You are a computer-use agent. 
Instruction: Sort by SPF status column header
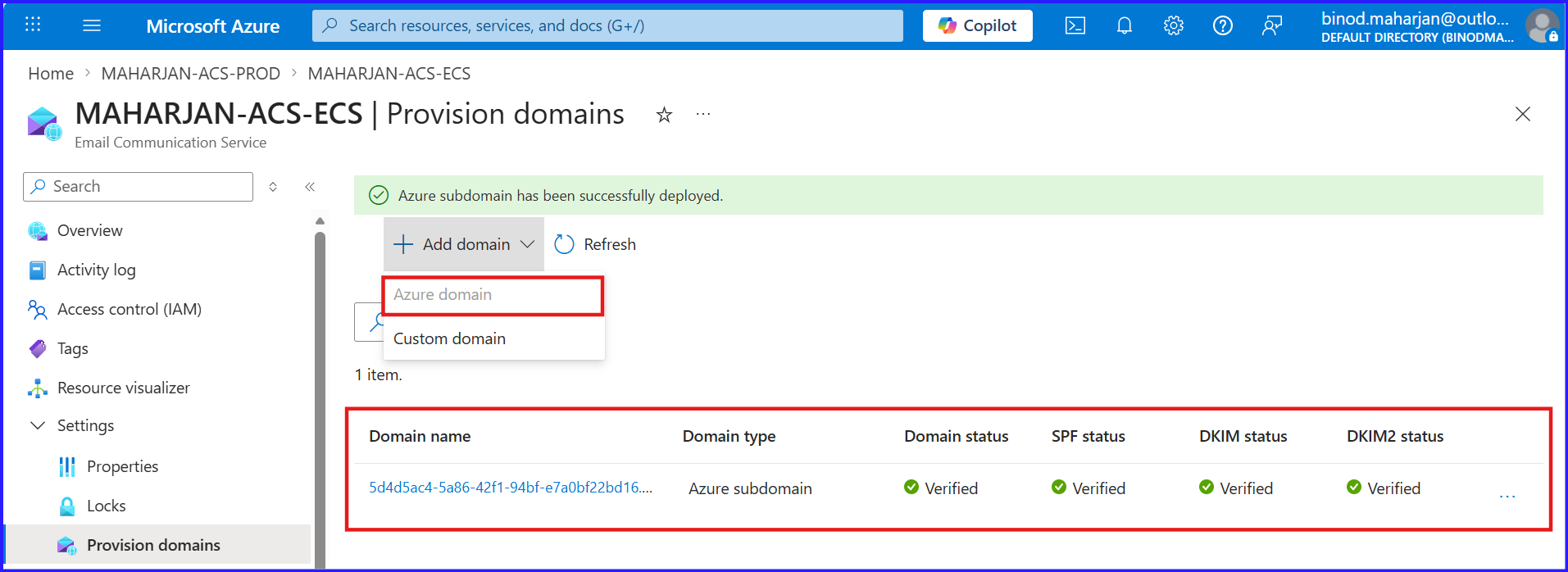tap(1088, 436)
